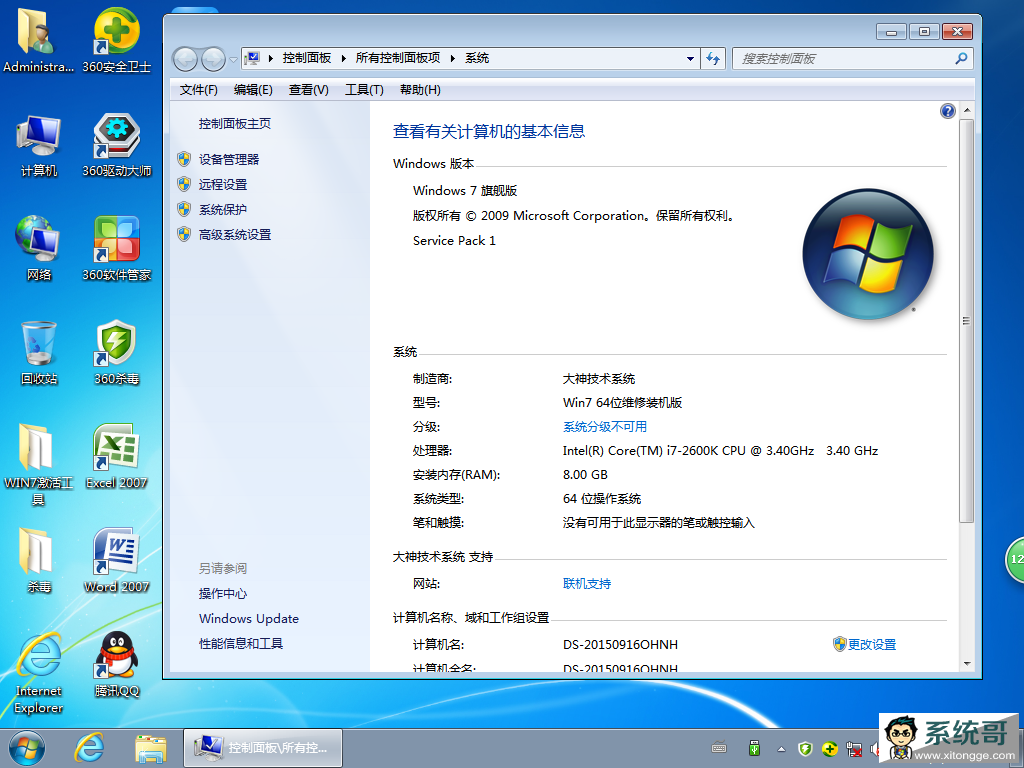Image resolution: width=1024 pixels, height=768 pixels.
Task: Click the Forward navigation arrow button
Action: [213, 59]
